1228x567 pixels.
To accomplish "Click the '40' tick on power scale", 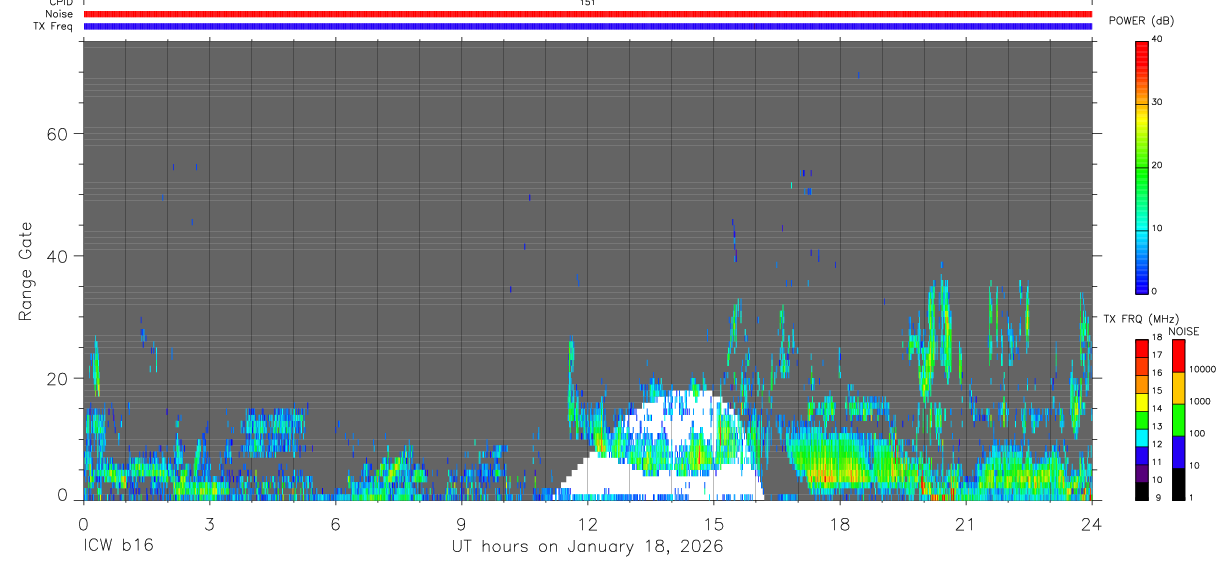I will [x=1159, y=39].
